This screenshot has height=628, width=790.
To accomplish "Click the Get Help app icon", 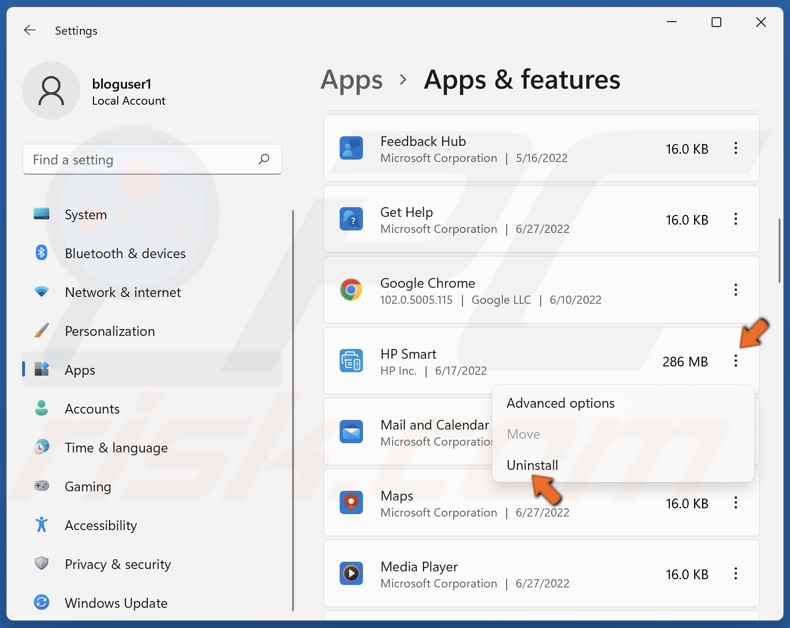I will [x=351, y=219].
